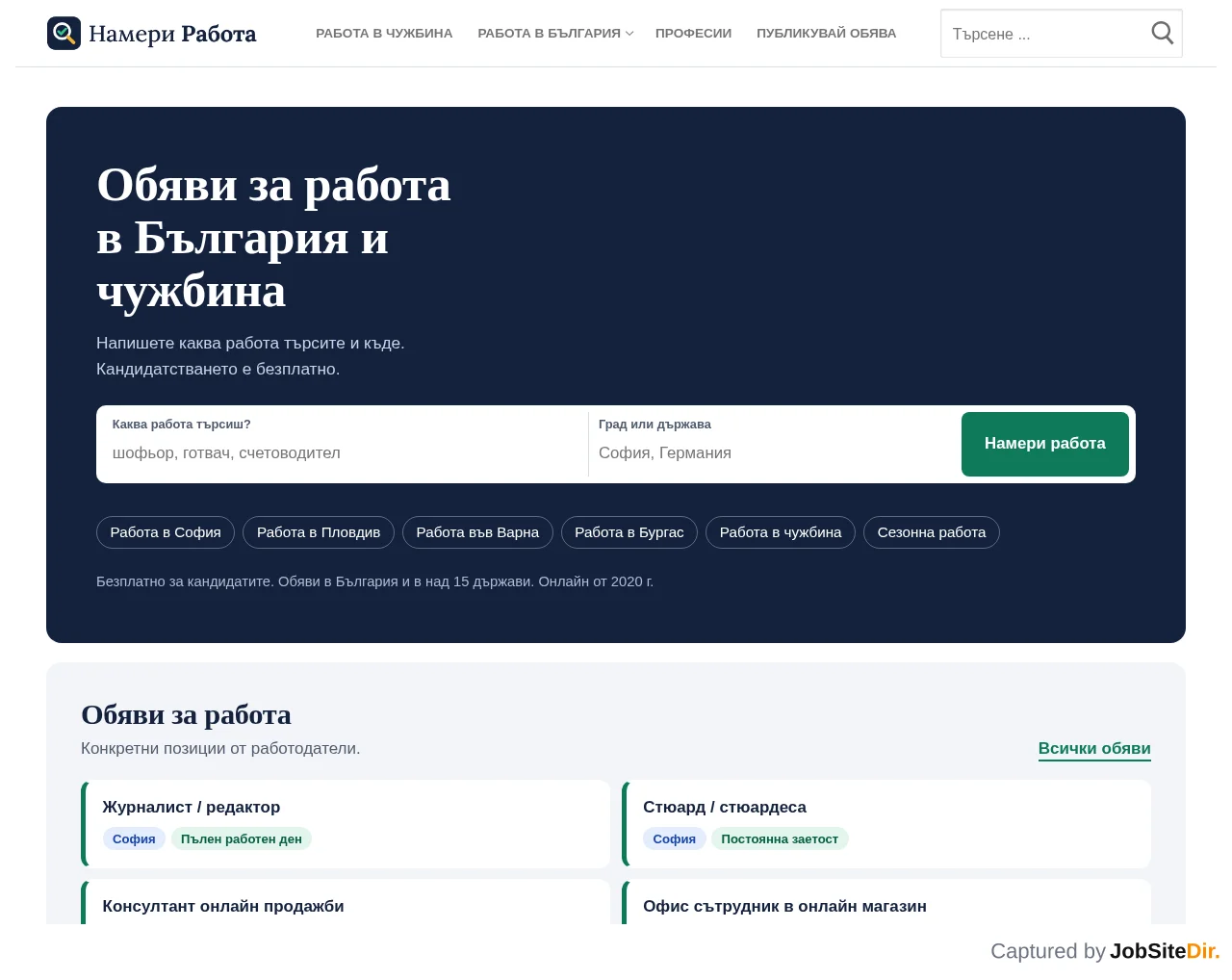1232x980 pixels.
Task: Click the София tag under Стюард / стюардеса
Action: coord(674,839)
